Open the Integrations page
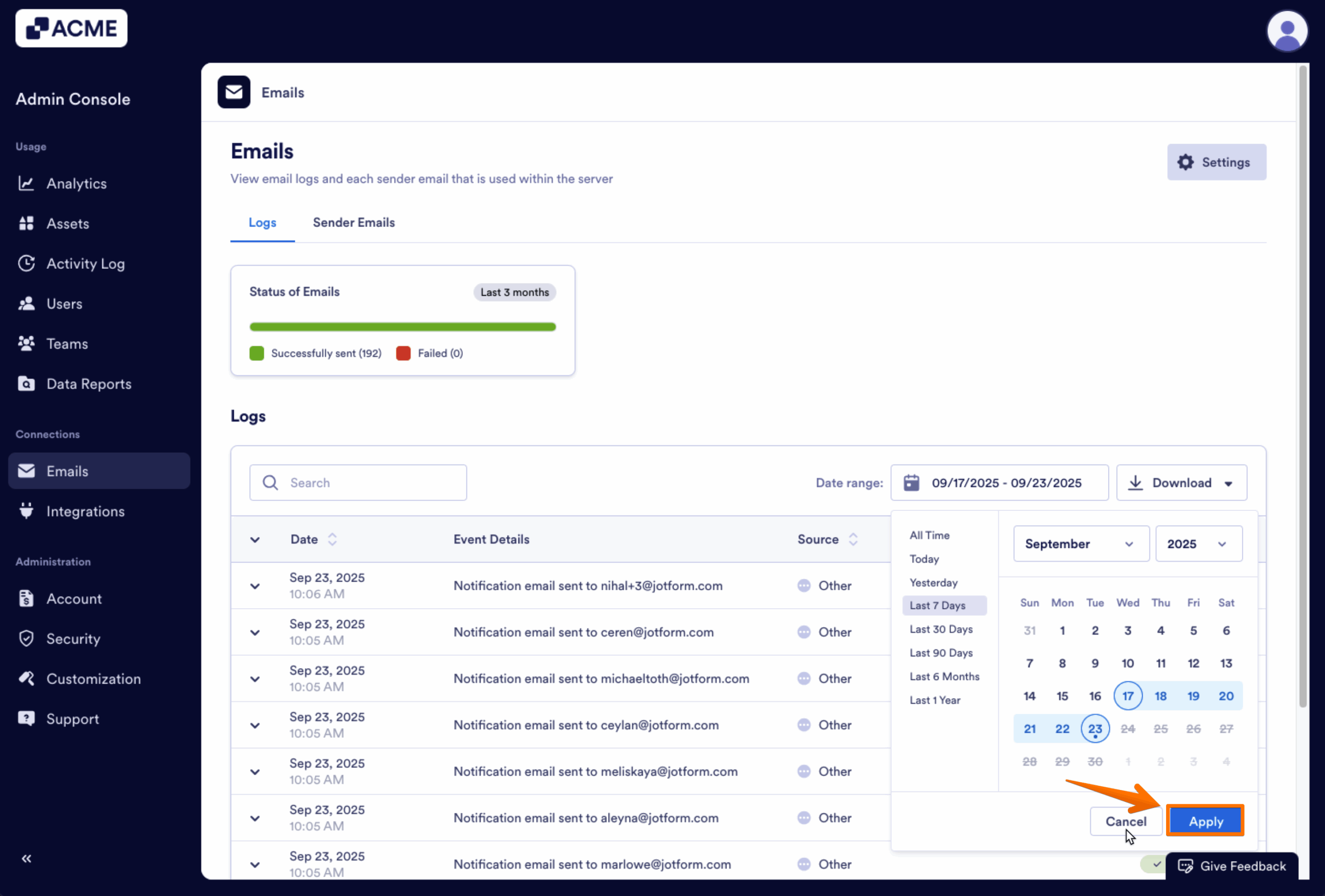This screenshot has height=896, width=1325. tap(85, 511)
